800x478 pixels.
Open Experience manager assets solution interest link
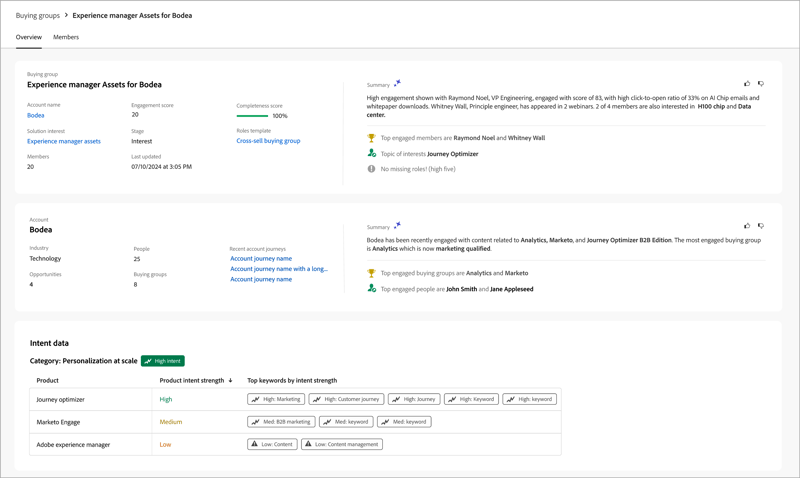pyautogui.click(x=64, y=141)
